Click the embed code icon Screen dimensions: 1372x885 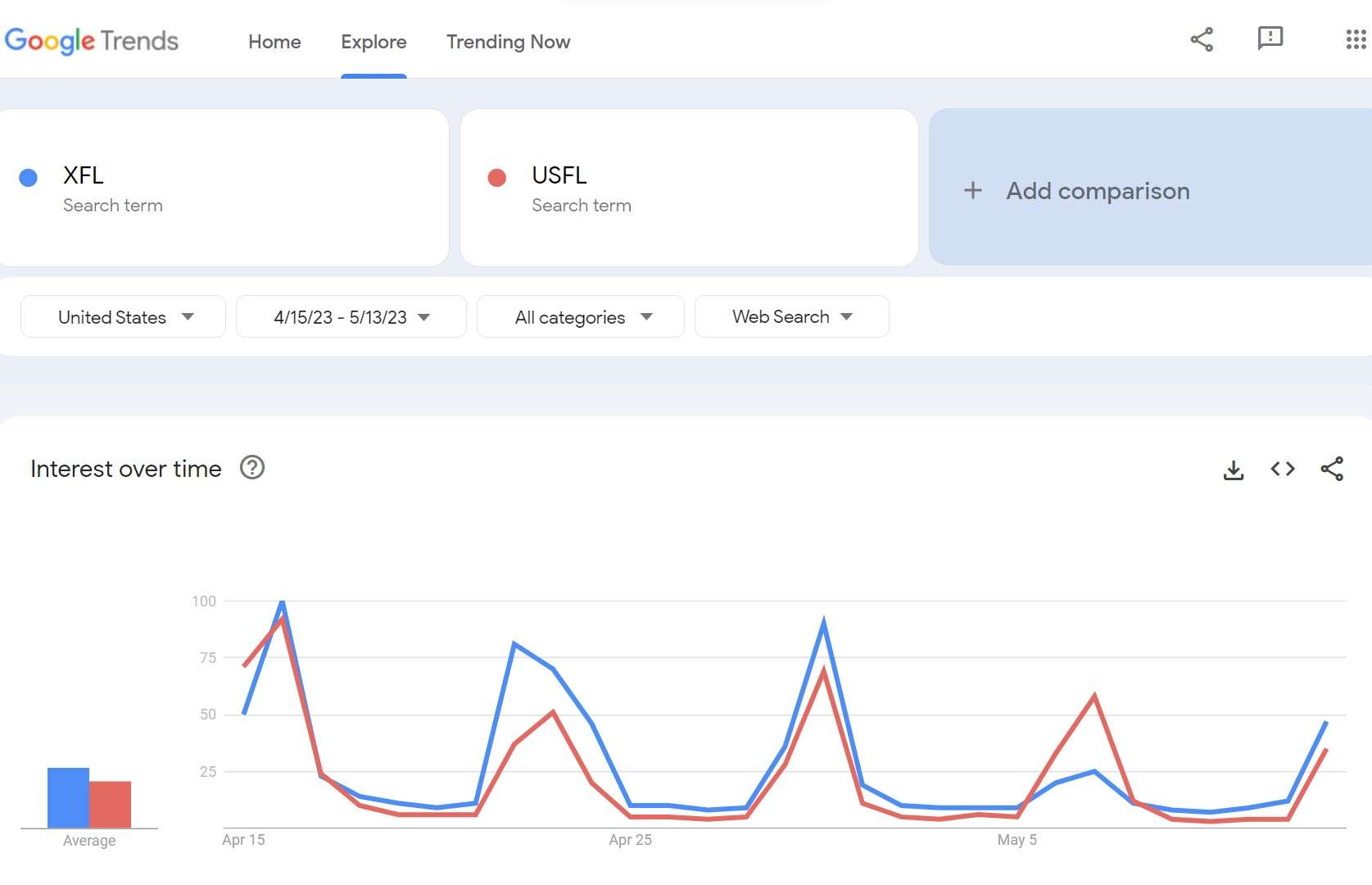click(1283, 469)
